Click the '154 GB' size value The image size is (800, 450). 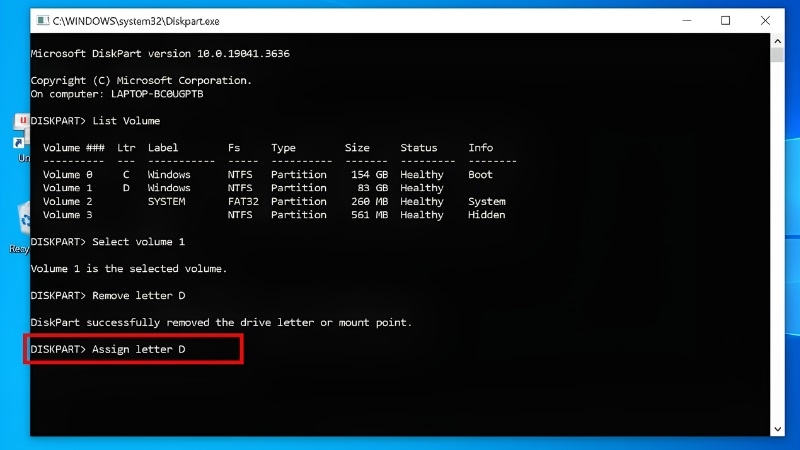click(x=369, y=174)
